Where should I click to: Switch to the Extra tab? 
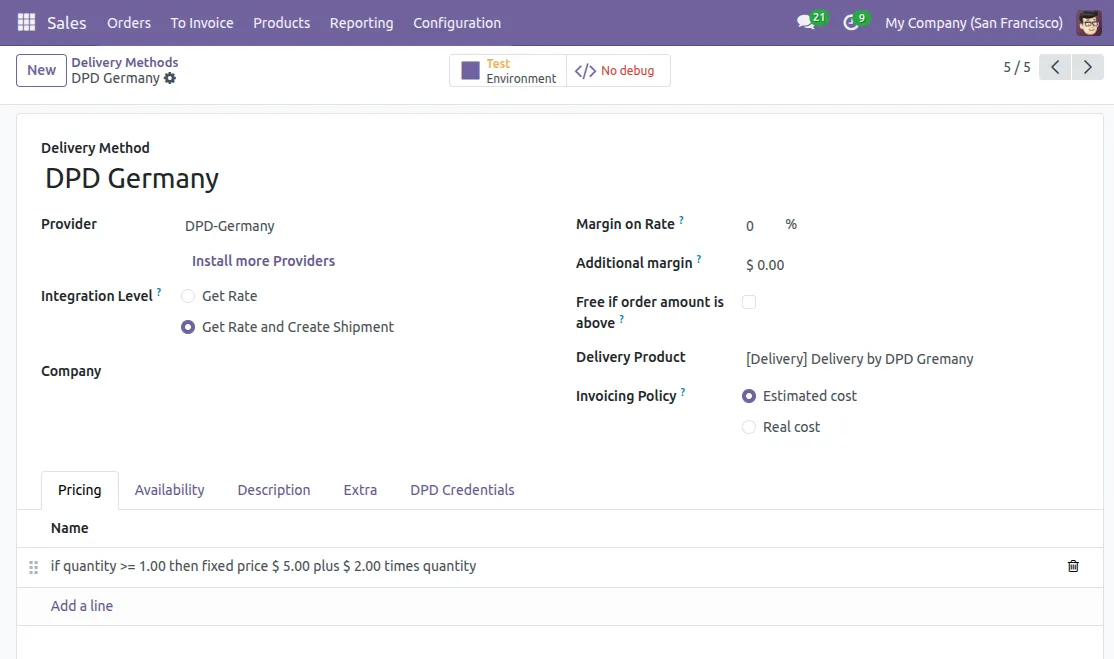(360, 490)
